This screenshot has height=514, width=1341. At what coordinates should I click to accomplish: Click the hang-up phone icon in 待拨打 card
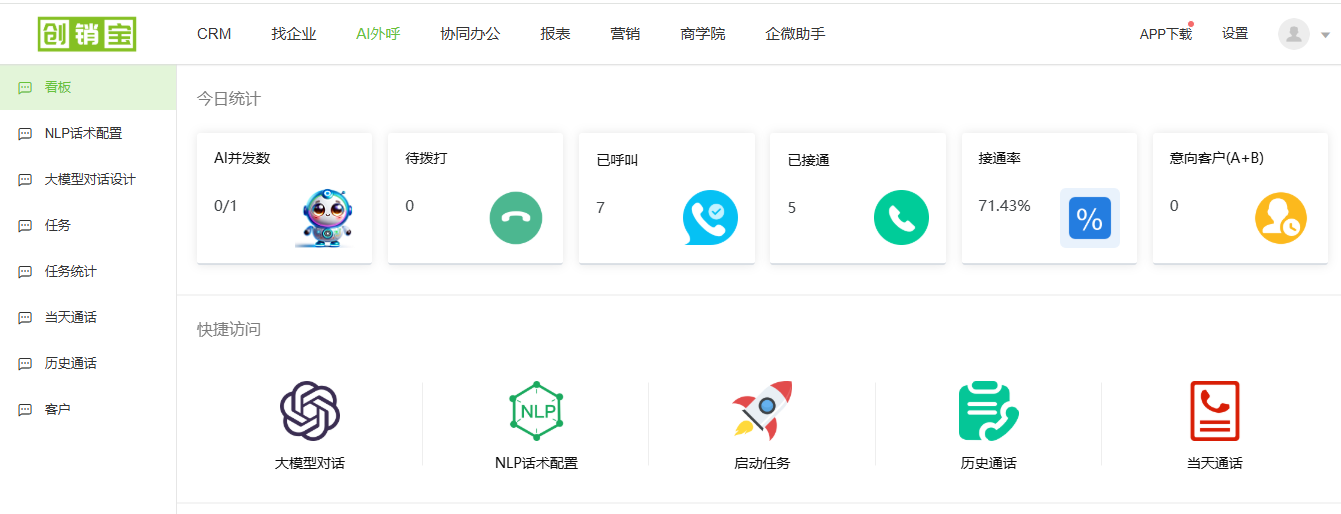coord(516,217)
